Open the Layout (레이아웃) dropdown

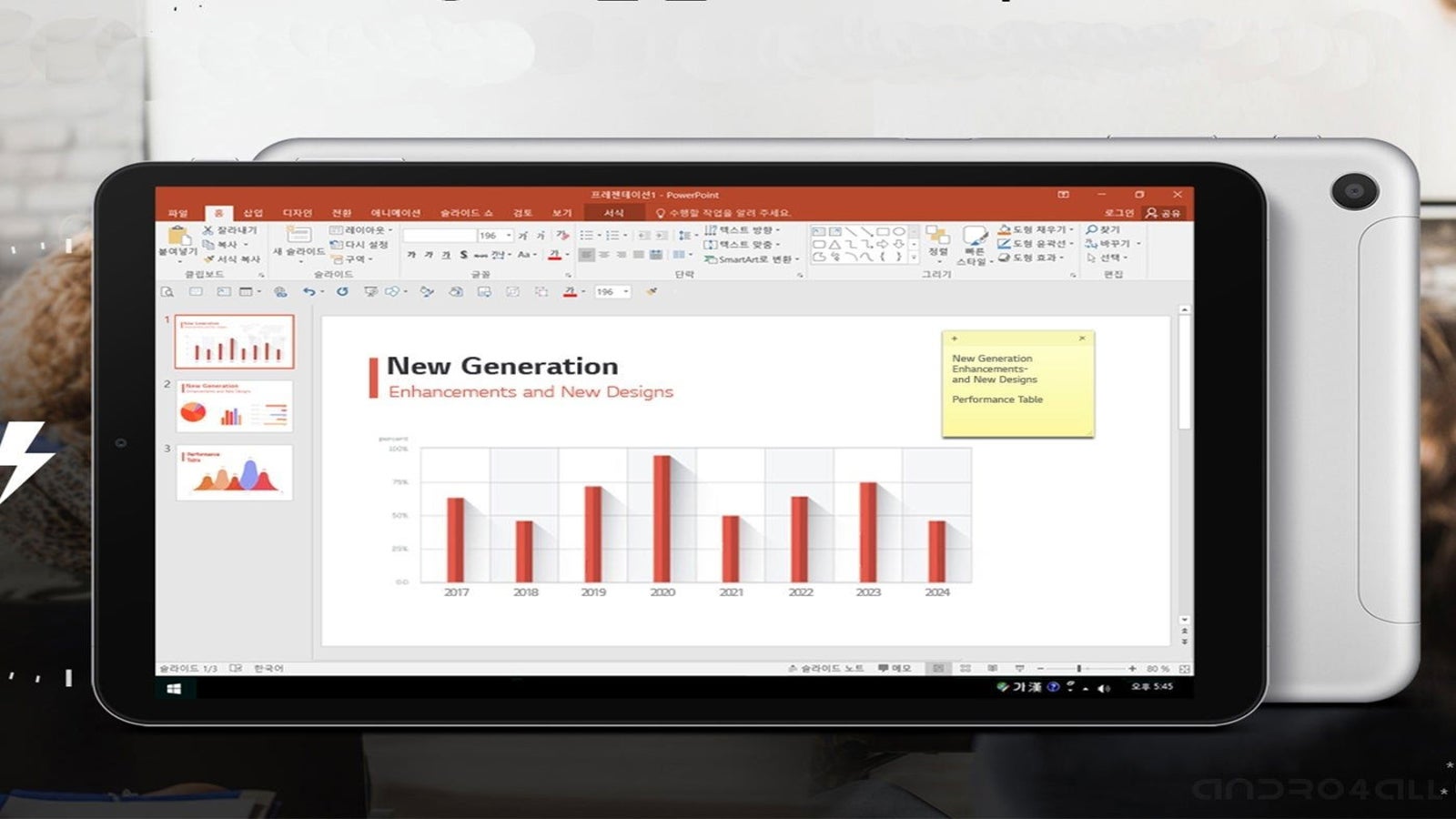pyautogui.click(x=362, y=230)
